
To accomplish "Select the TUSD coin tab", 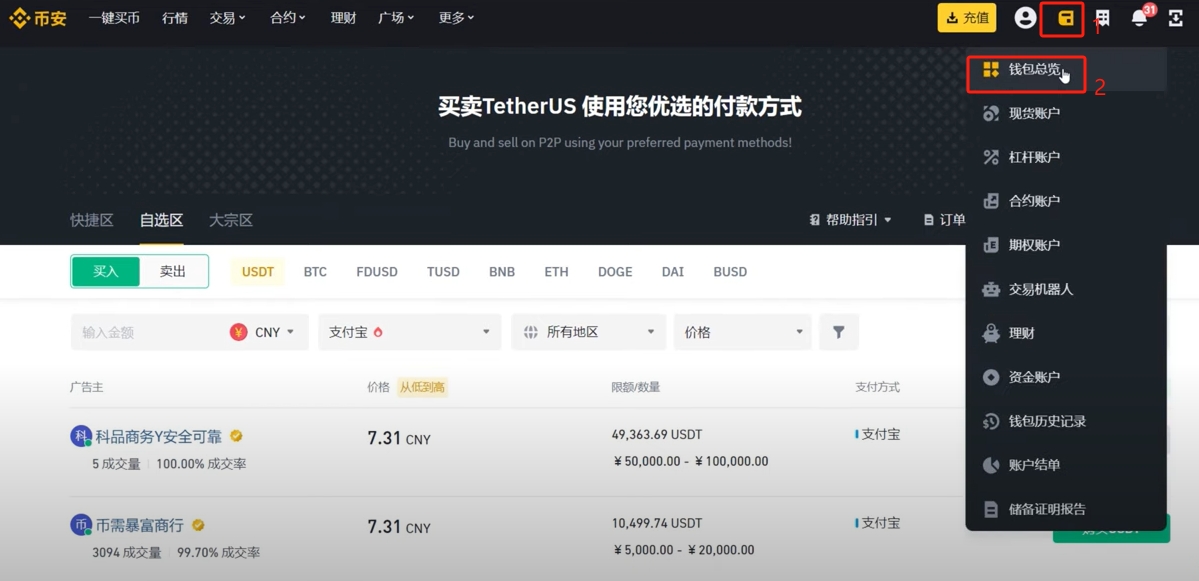I will (x=444, y=271).
